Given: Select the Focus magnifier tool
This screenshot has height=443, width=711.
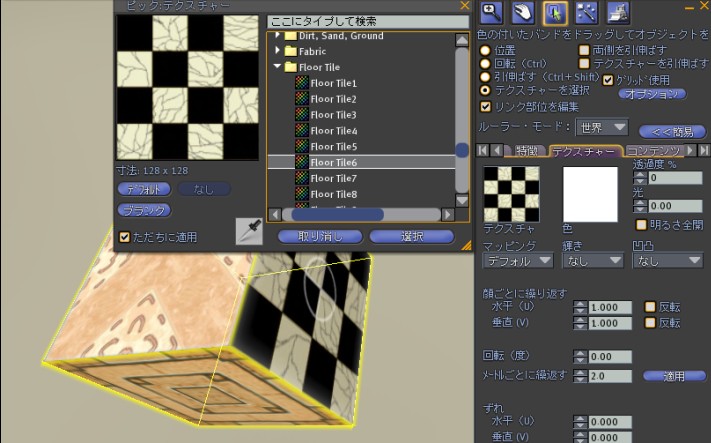Looking at the screenshot, I should click(492, 13).
